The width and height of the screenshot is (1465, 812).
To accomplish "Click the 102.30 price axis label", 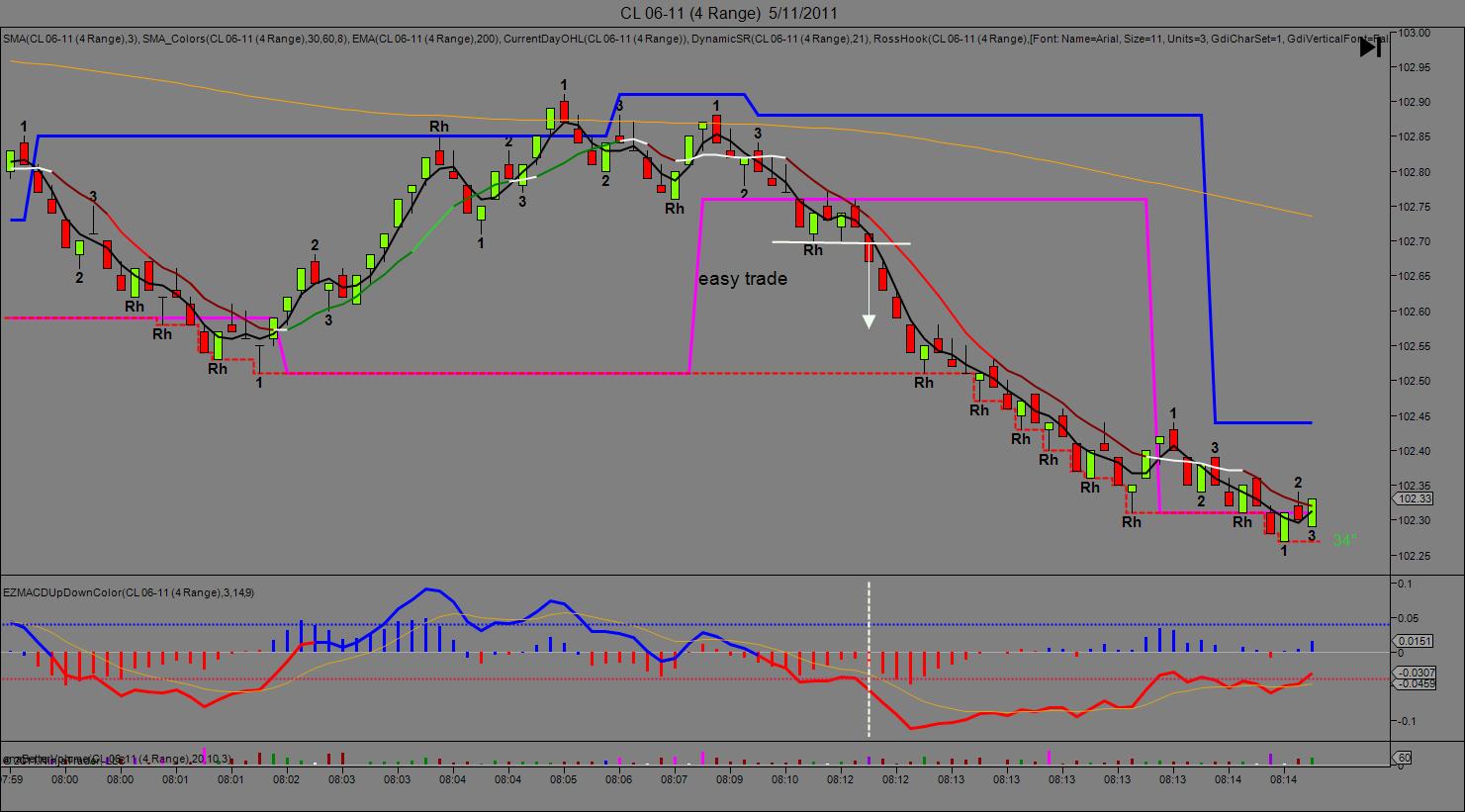I will (x=1416, y=520).
